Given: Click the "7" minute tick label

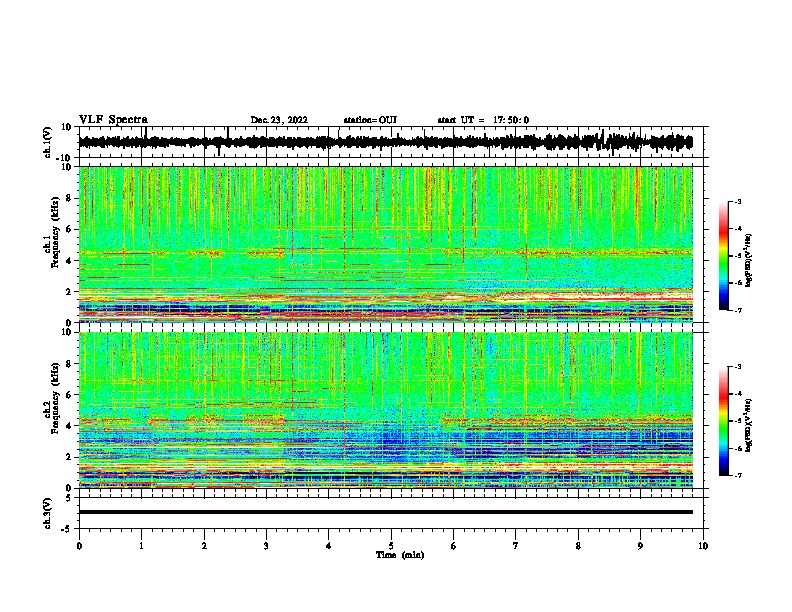Looking at the screenshot, I should pos(516,546).
